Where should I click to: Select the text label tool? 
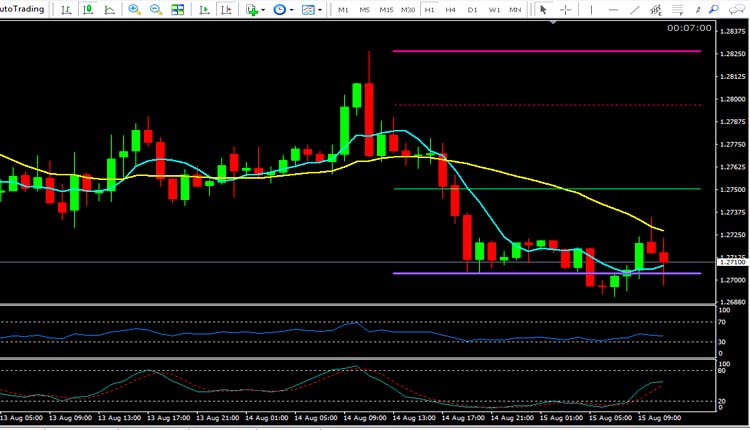tap(698, 9)
